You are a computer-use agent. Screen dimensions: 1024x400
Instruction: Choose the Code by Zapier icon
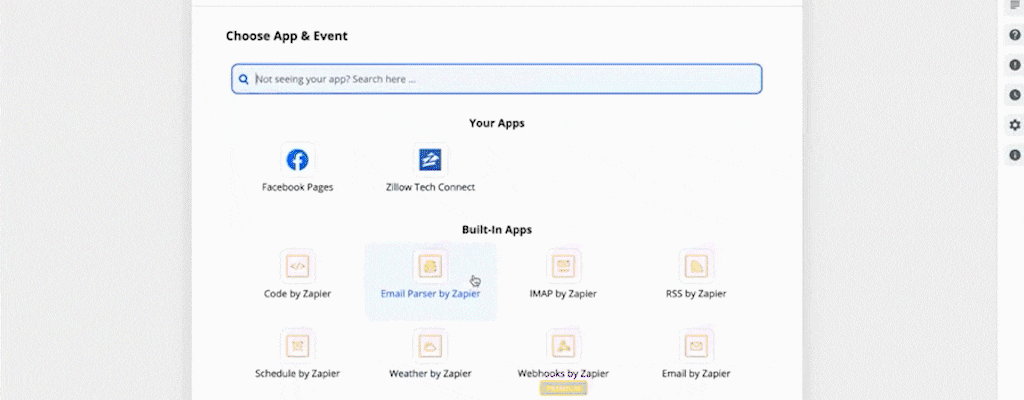[297, 266]
